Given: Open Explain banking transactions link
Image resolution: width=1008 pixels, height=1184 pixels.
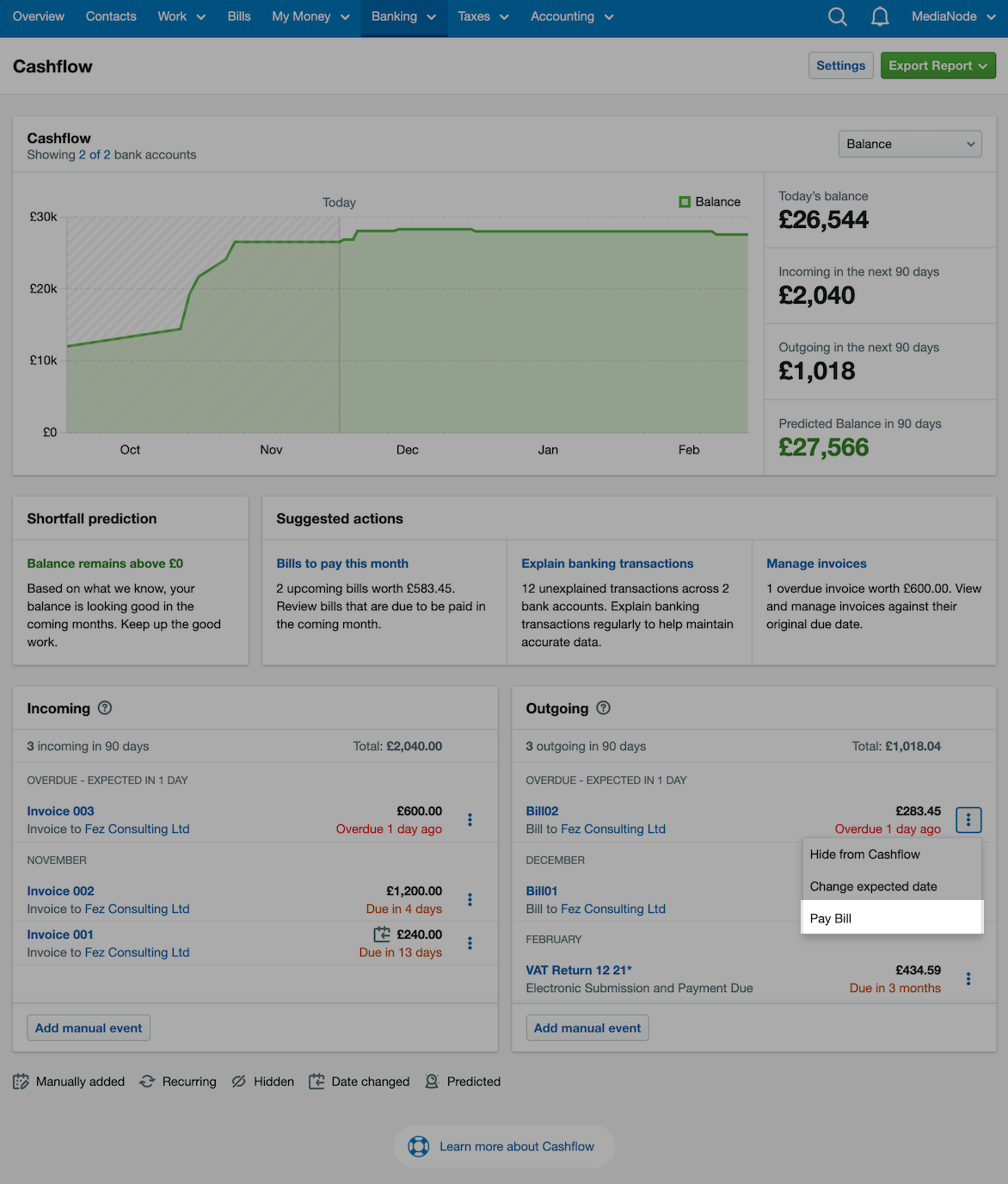Looking at the screenshot, I should (x=607, y=564).
